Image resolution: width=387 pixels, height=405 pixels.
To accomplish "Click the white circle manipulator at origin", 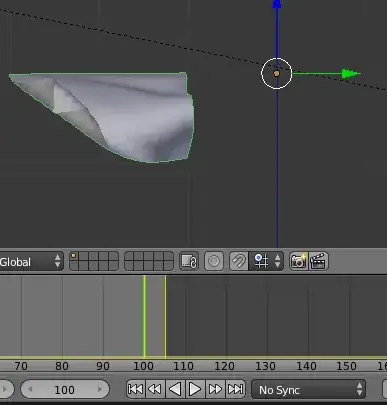I will pos(276,73).
